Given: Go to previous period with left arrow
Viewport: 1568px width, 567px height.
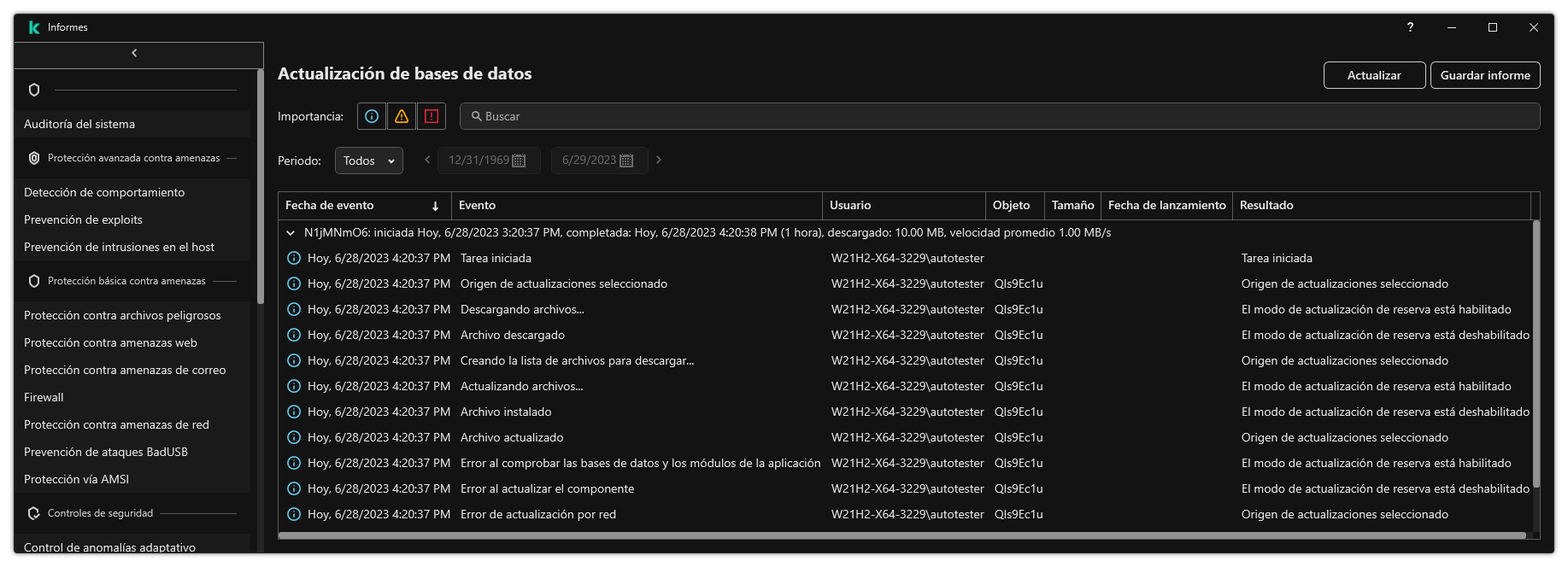Looking at the screenshot, I should 427,160.
